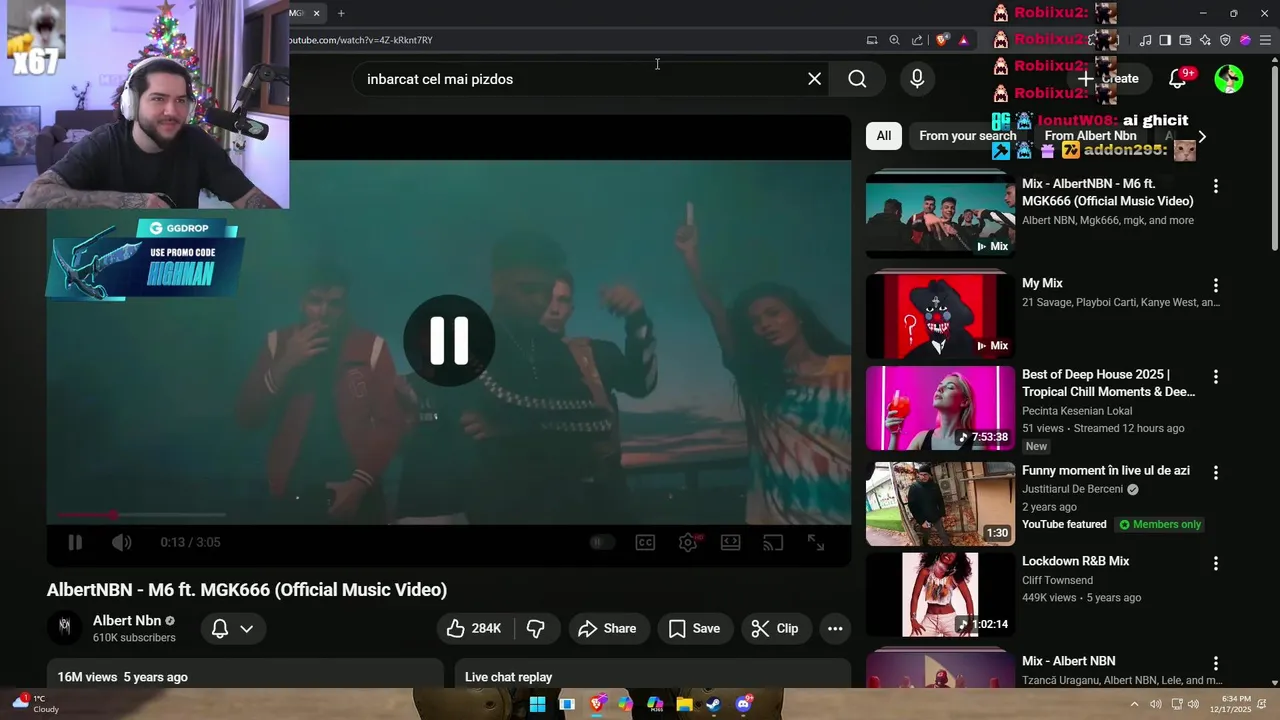Enter full screen mode

pyautogui.click(x=816, y=542)
